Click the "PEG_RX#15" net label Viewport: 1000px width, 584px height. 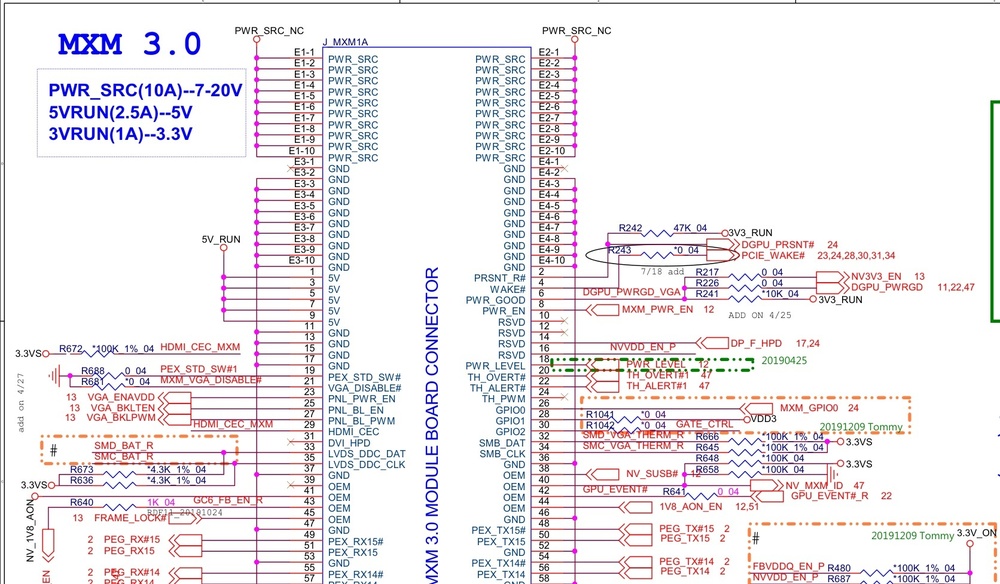coord(132,539)
